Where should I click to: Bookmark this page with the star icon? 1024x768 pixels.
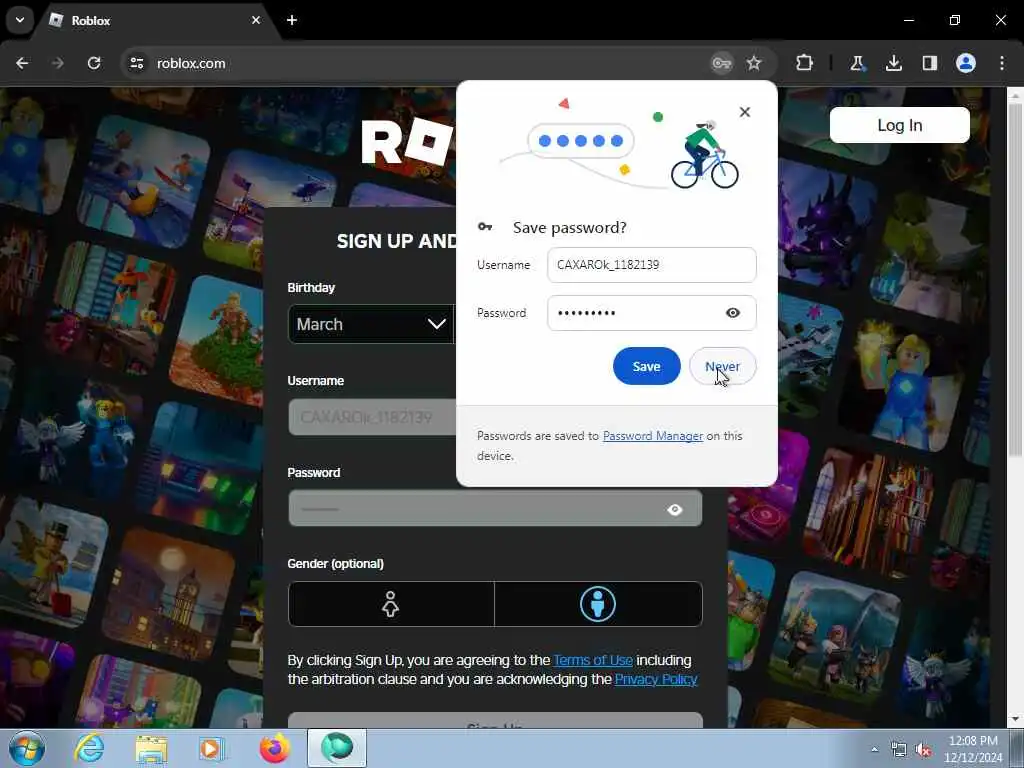tap(754, 63)
